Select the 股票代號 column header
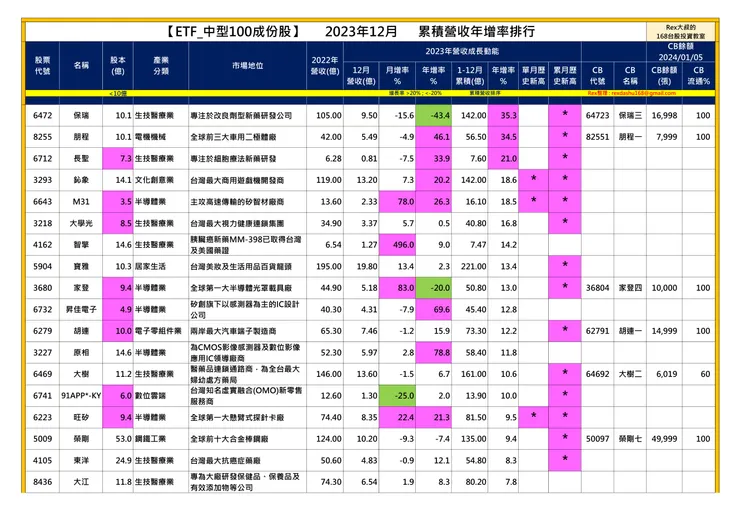This screenshot has width=740, height=523. [42, 66]
